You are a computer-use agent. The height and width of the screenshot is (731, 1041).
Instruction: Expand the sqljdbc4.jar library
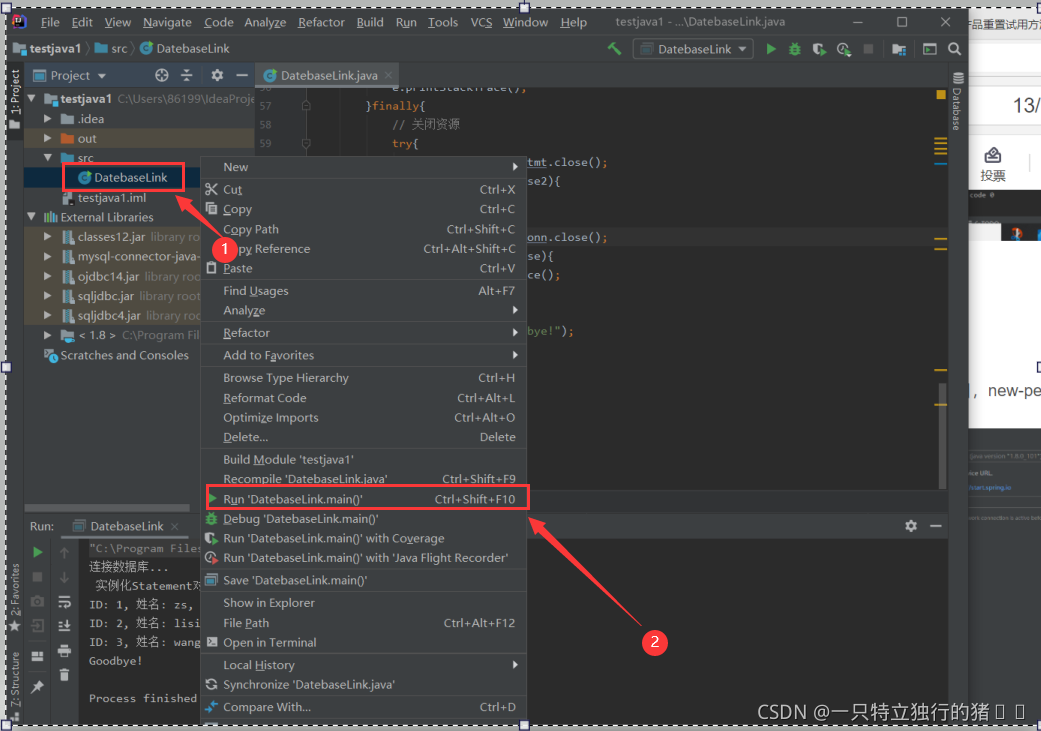(x=47, y=315)
